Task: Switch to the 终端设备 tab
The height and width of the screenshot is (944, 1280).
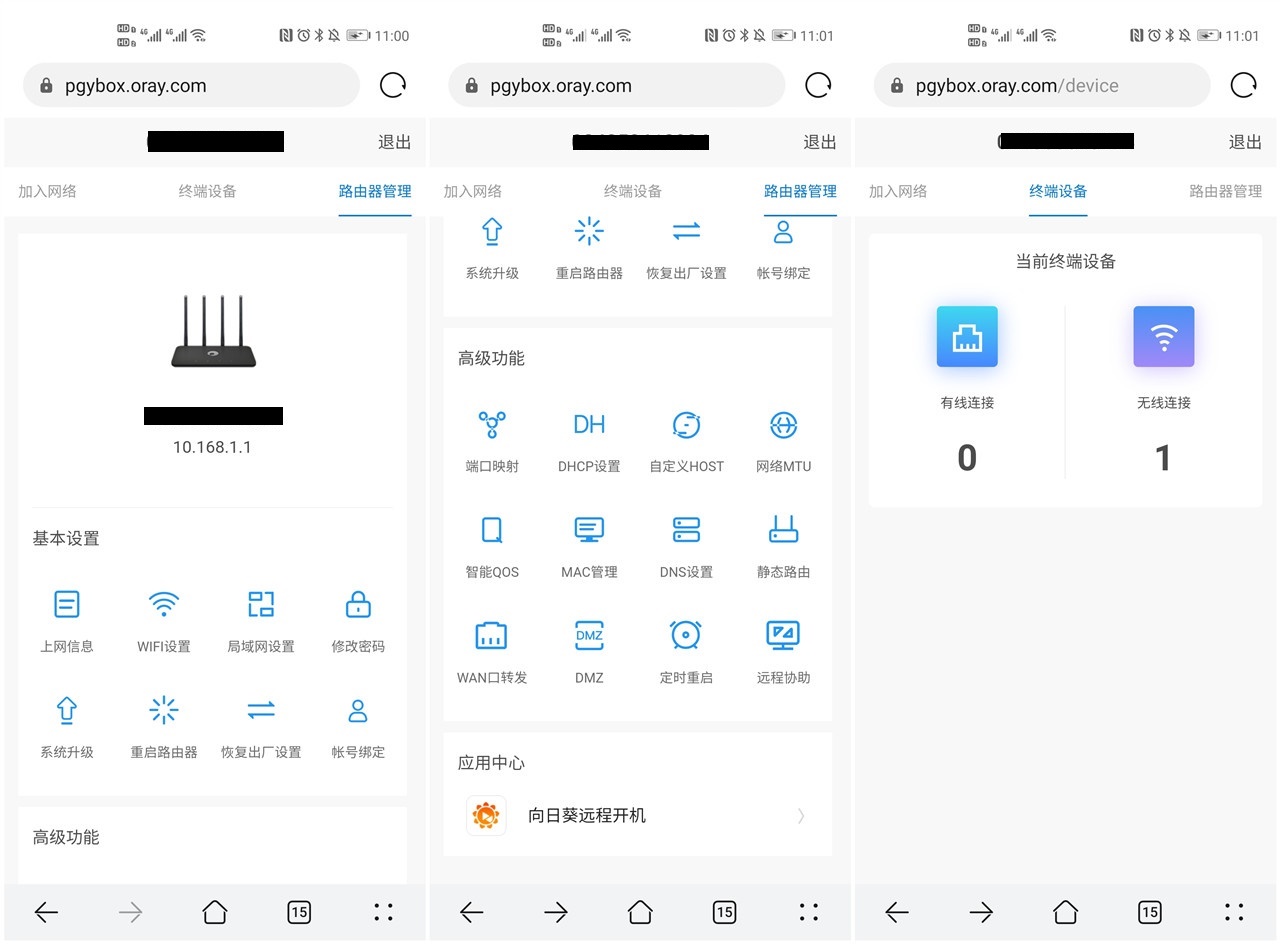Action: pyautogui.click(x=1057, y=190)
